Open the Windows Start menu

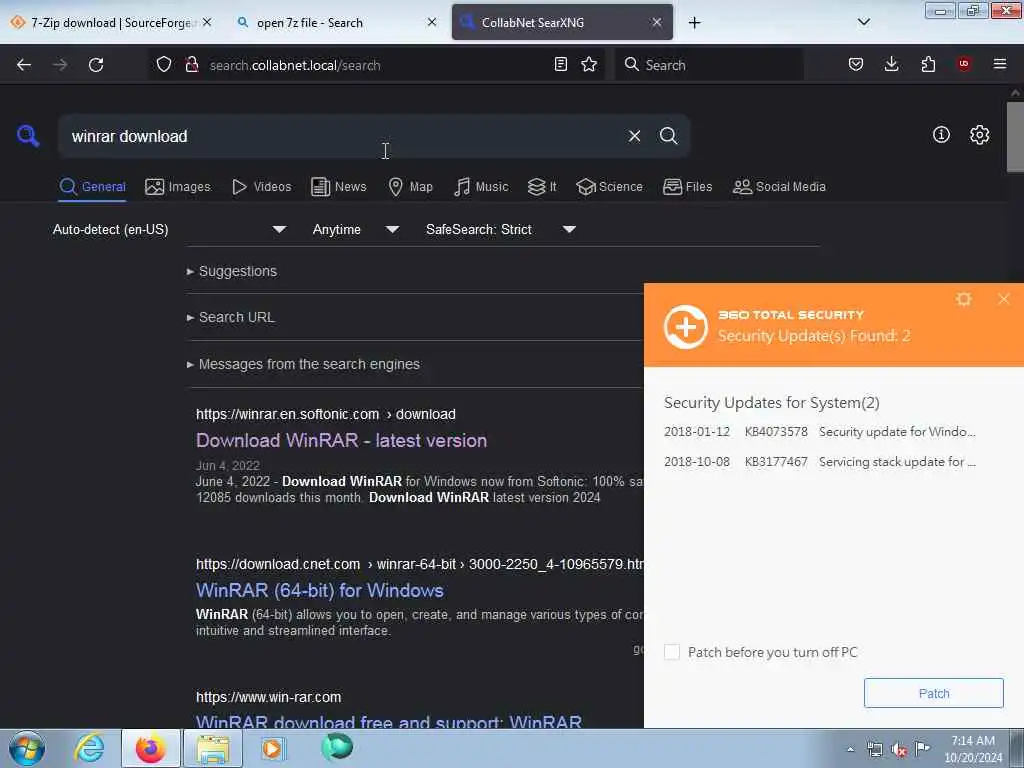pos(27,748)
